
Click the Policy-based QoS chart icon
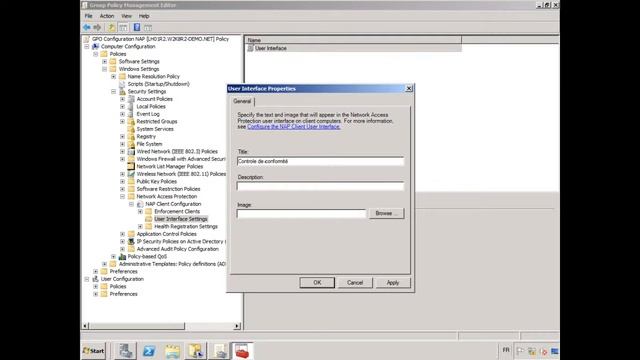(x=122, y=256)
